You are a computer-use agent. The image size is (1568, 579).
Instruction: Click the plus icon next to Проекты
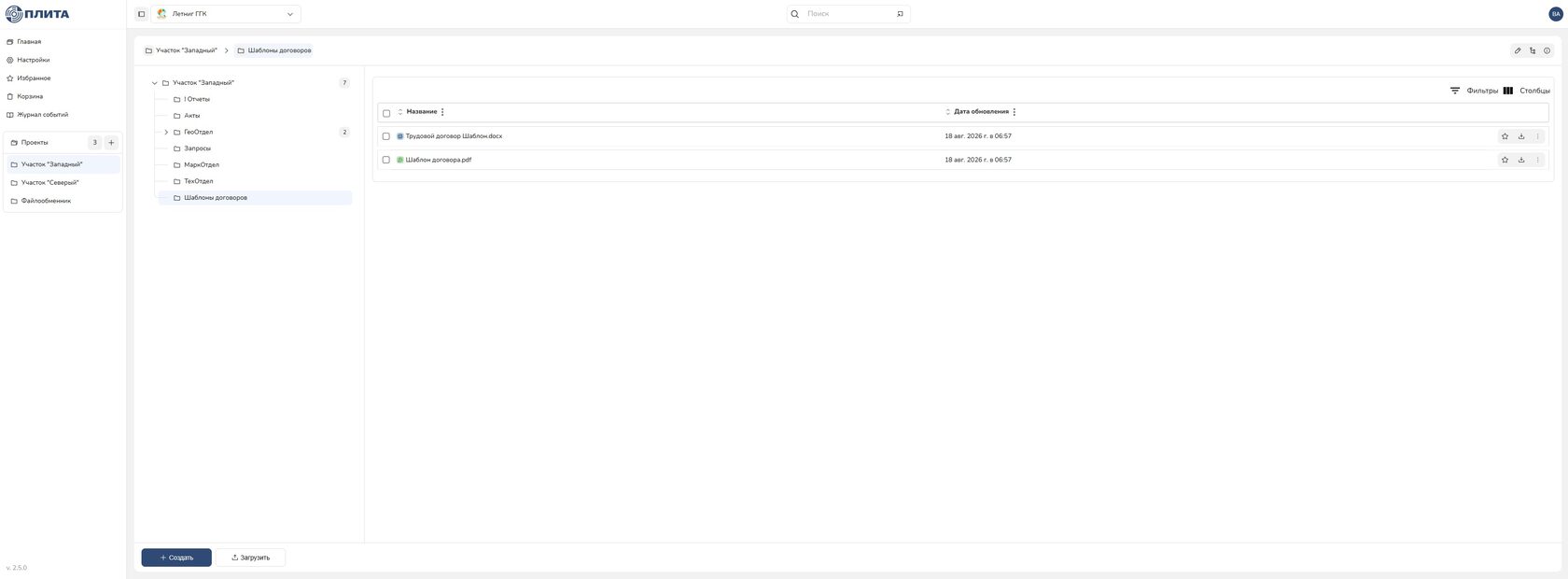point(111,143)
